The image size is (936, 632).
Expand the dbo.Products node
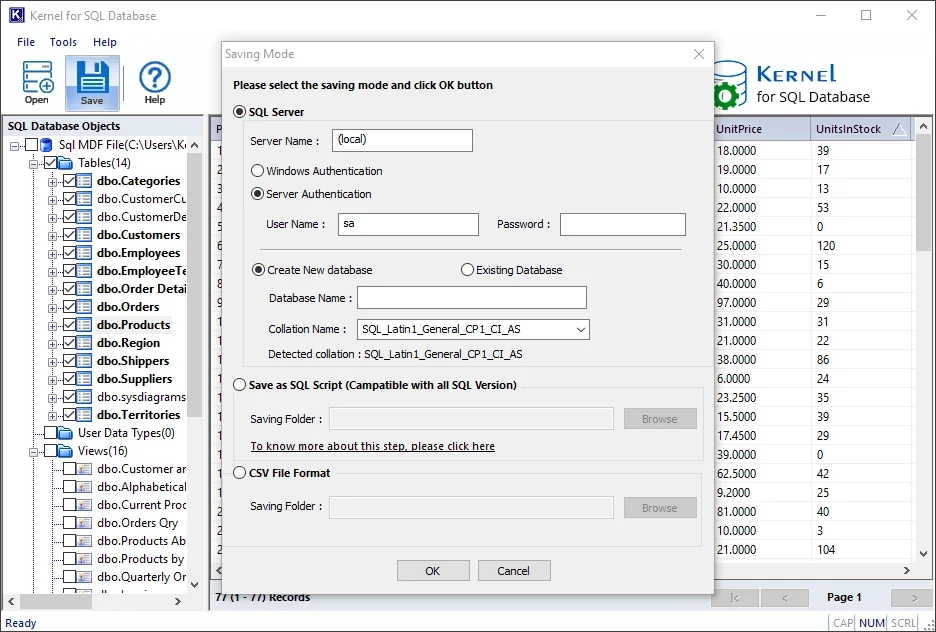pyautogui.click(x=53, y=326)
